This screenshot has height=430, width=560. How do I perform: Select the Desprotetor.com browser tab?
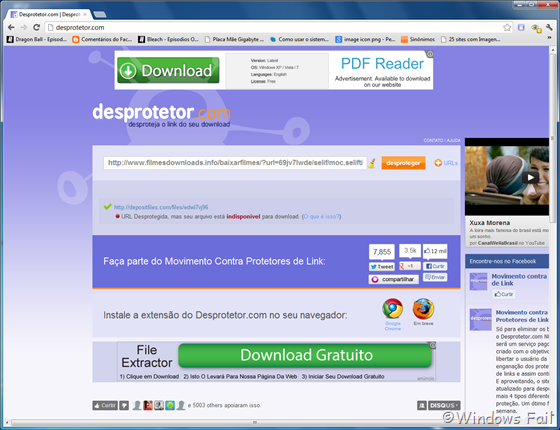(x=49, y=15)
